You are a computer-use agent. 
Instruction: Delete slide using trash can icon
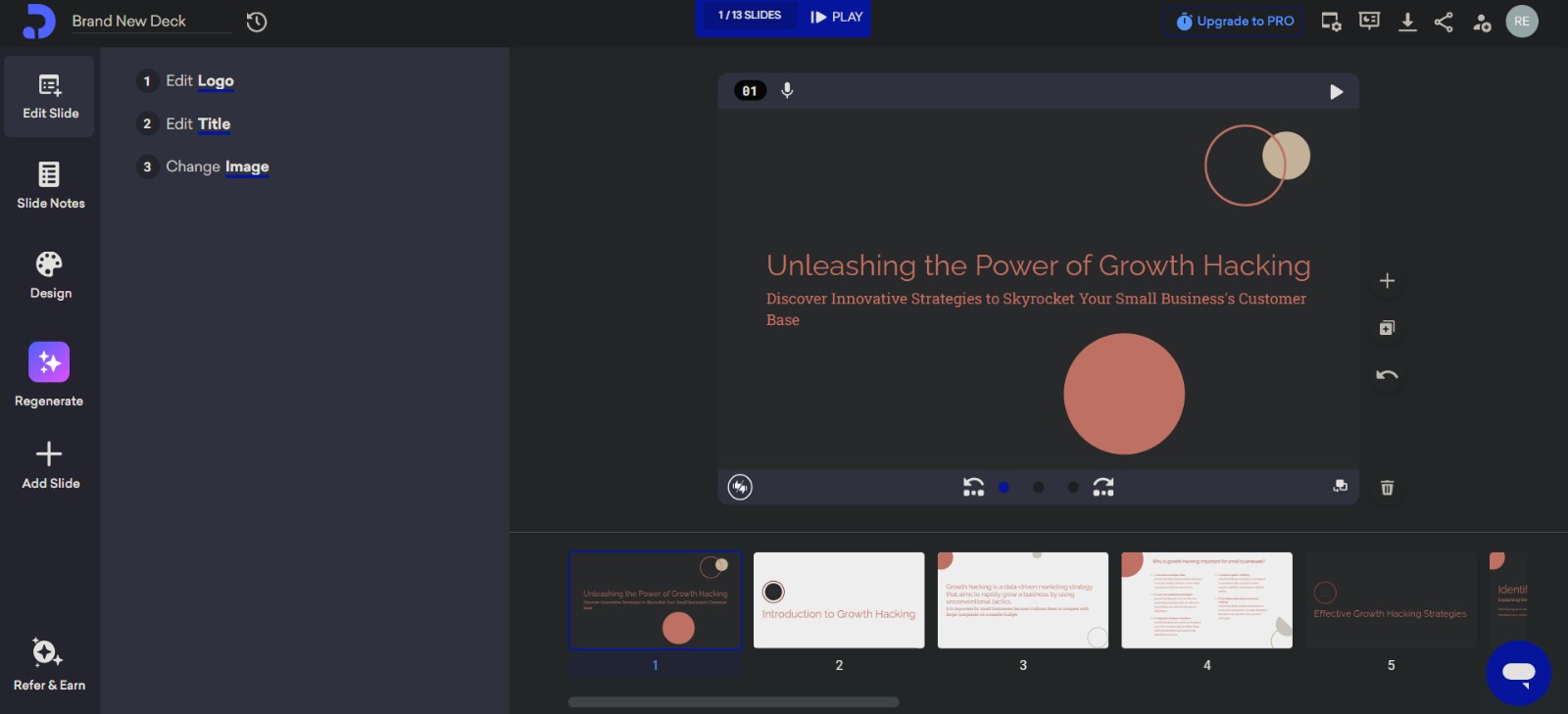(x=1387, y=488)
